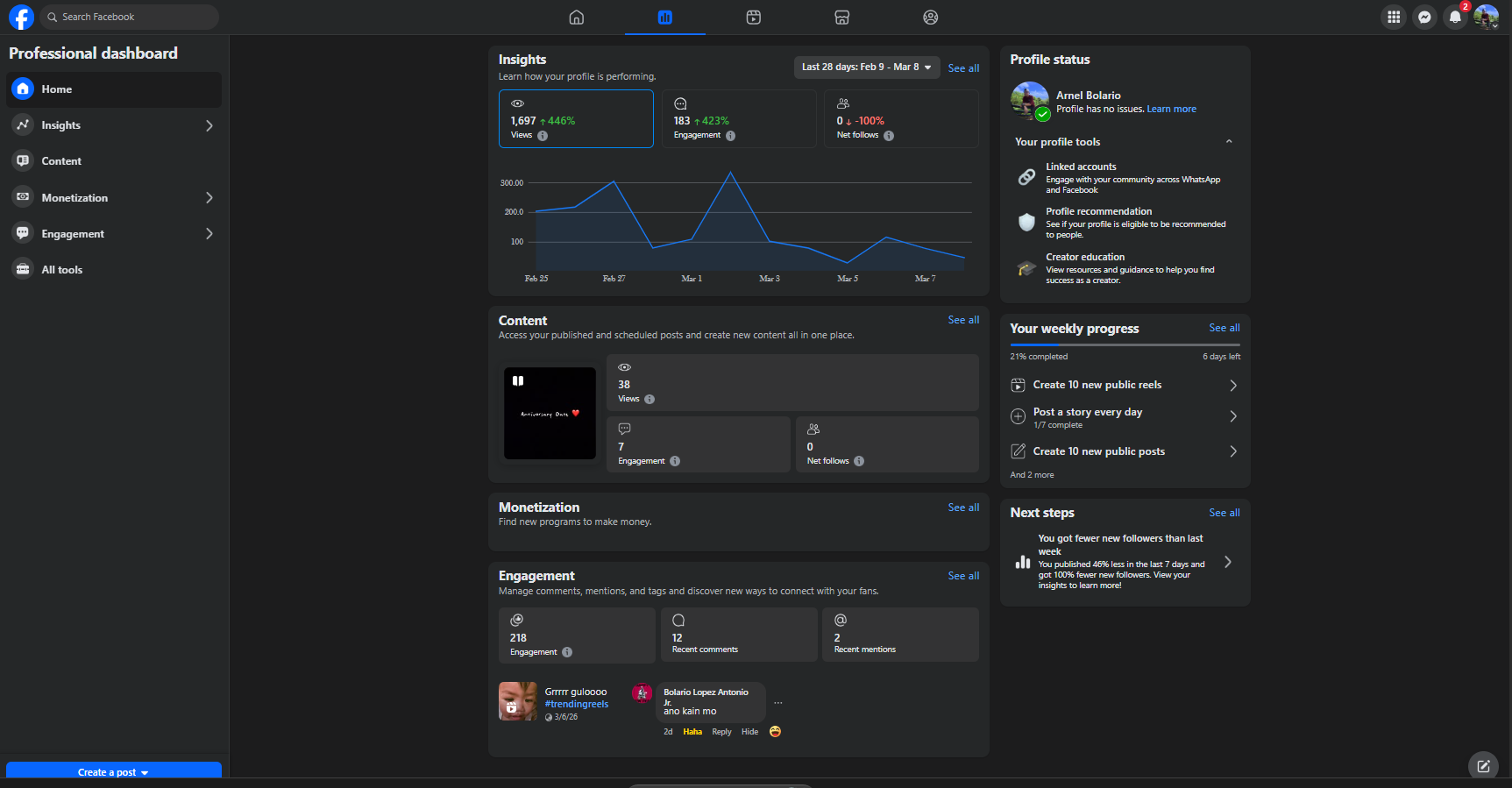
Task: Click the reel icon beside Create 10 new public reels
Action: point(1018,386)
